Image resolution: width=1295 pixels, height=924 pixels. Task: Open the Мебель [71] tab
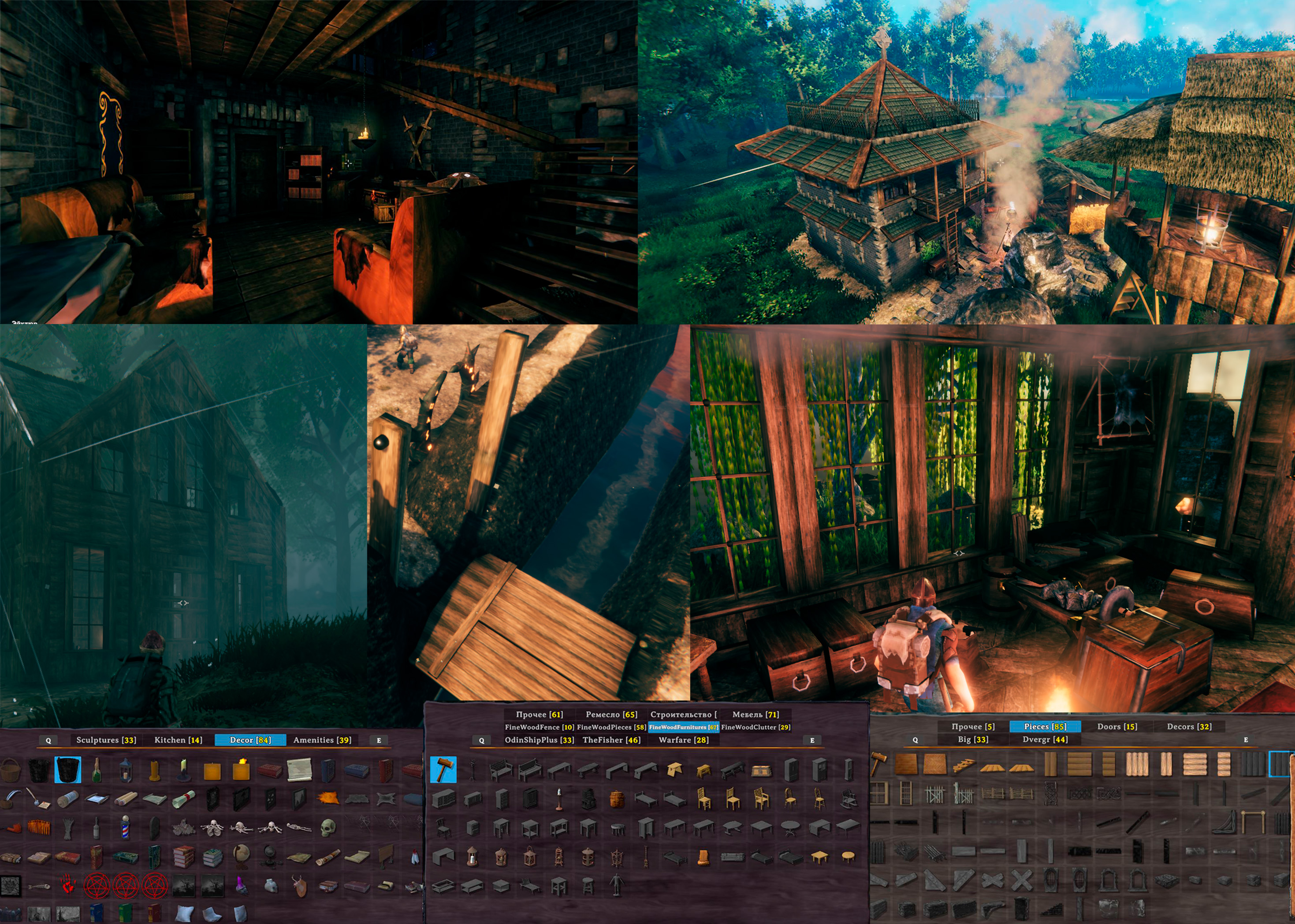(x=755, y=715)
